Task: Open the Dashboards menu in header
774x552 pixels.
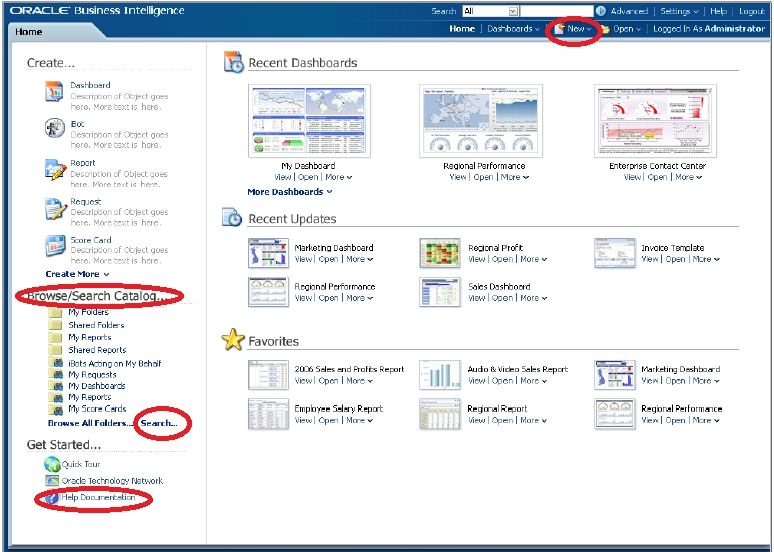Action: click(513, 29)
